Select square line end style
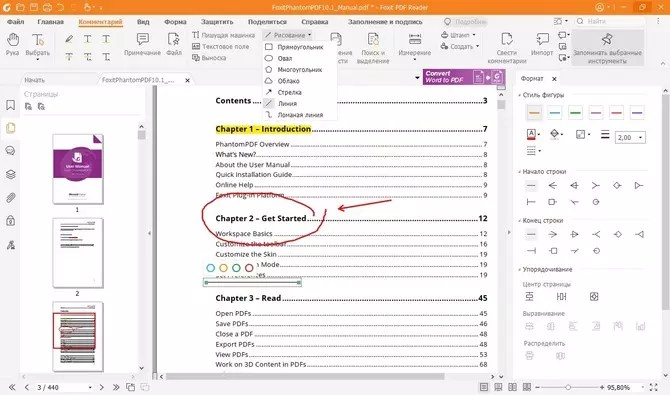The image size is (670, 395). (553, 251)
